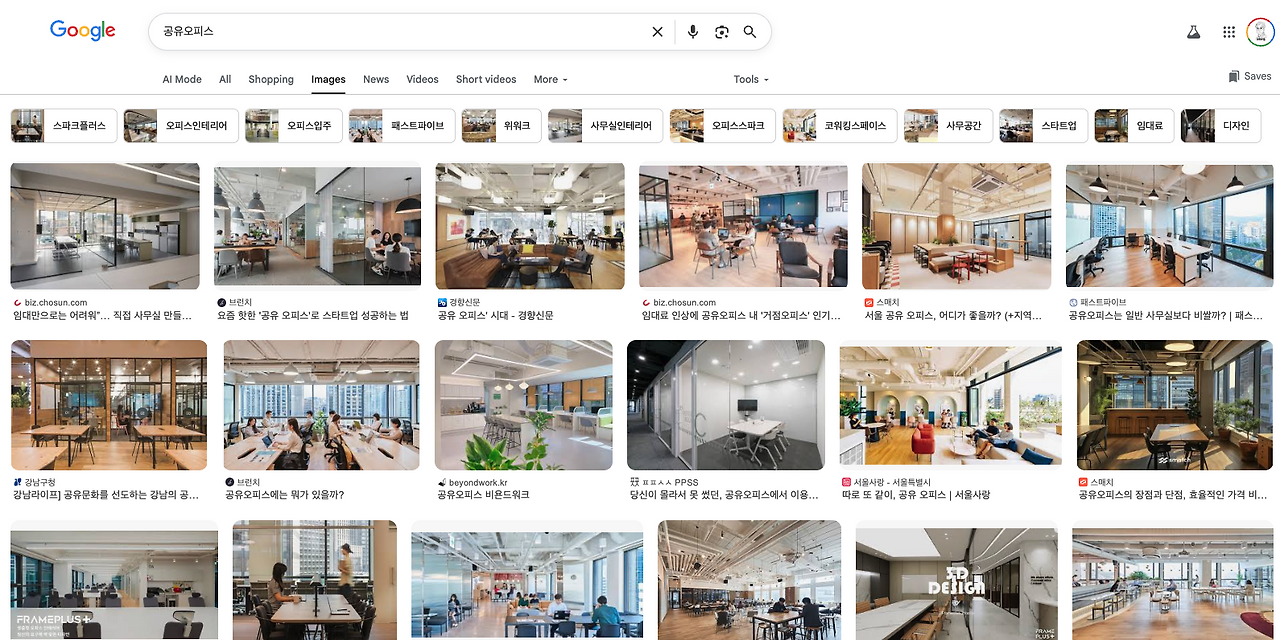The image size is (1280, 640).
Task: Filter by 위워크 chip
Action: pyautogui.click(x=501, y=126)
